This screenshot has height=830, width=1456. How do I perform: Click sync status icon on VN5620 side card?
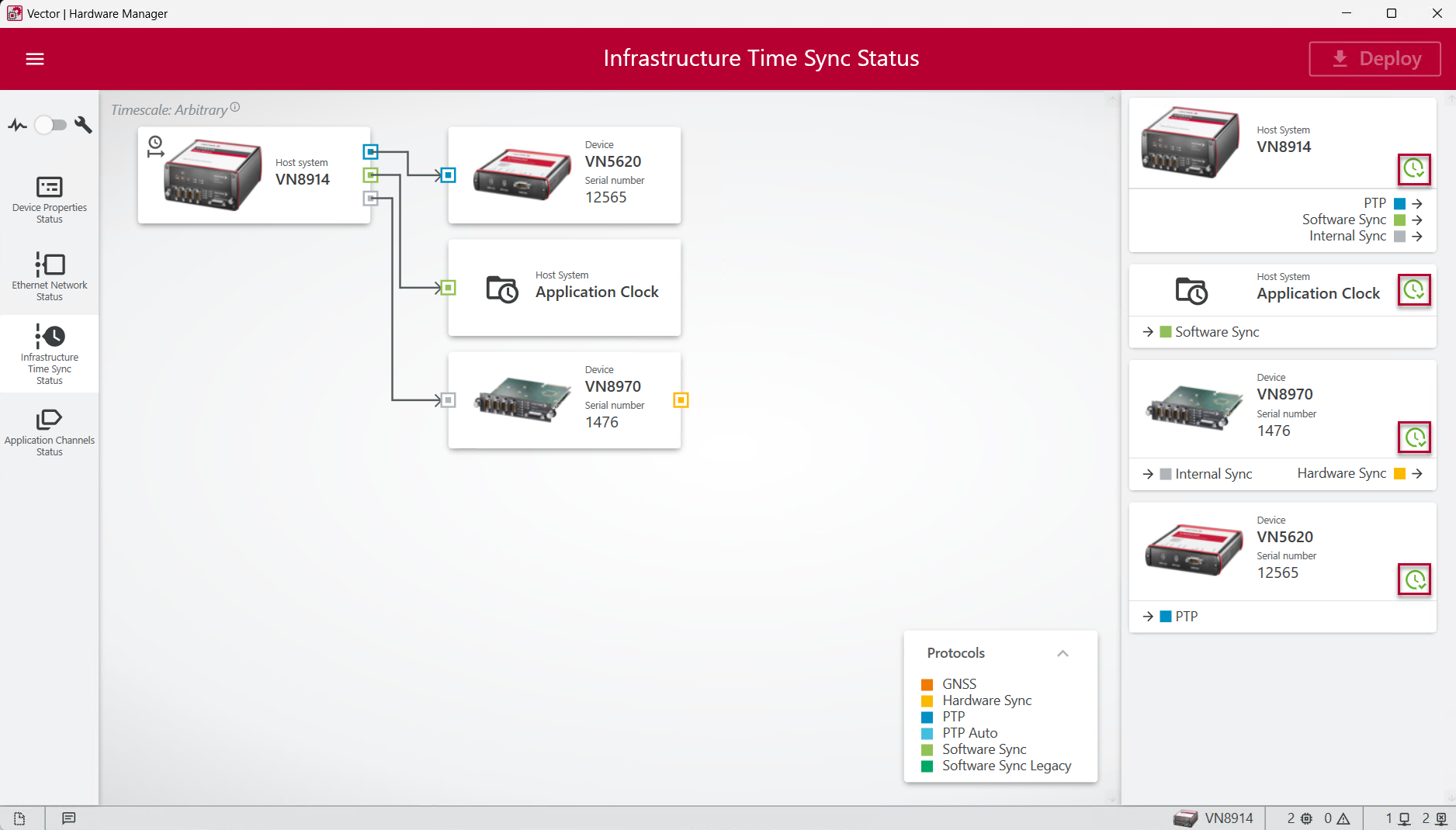[x=1414, y=579]
